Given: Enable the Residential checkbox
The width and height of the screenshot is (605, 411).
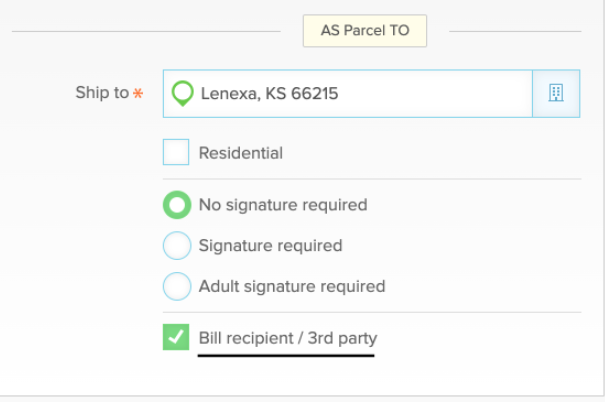Looking at the screenshot, I should point(176,152).
